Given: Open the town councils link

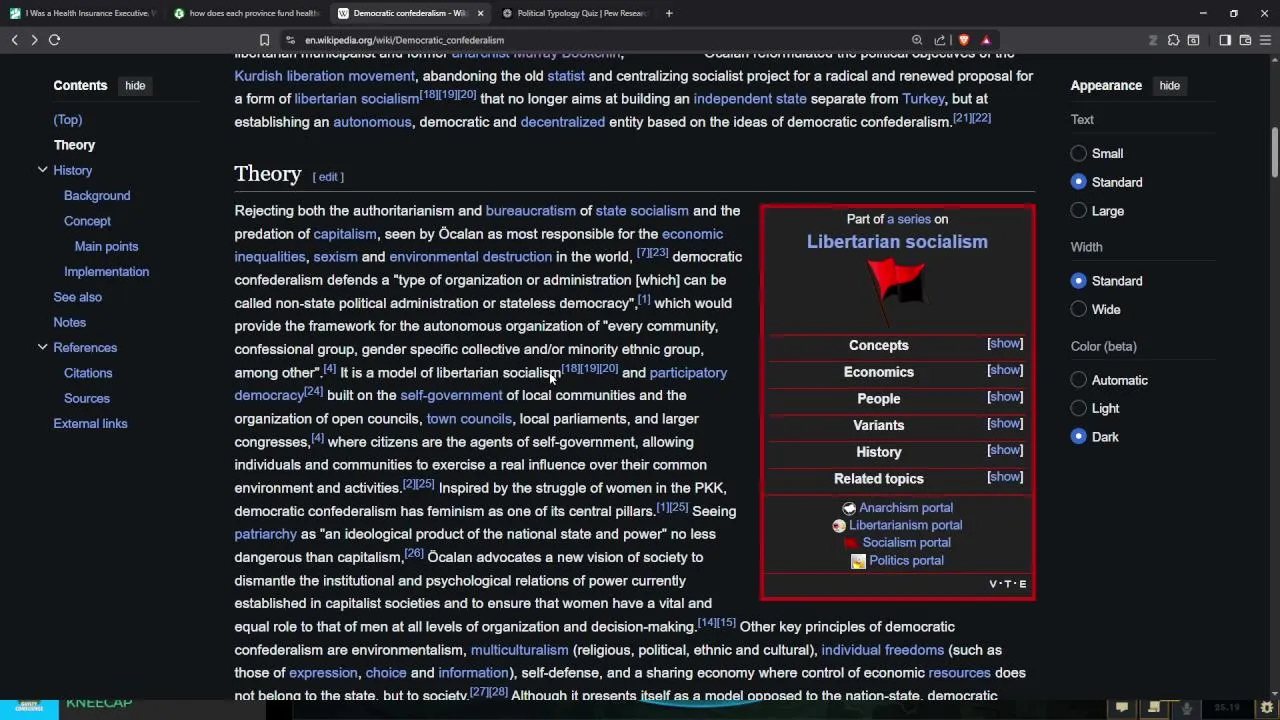Looking at the screenshot, I should [x=469, y=419].
